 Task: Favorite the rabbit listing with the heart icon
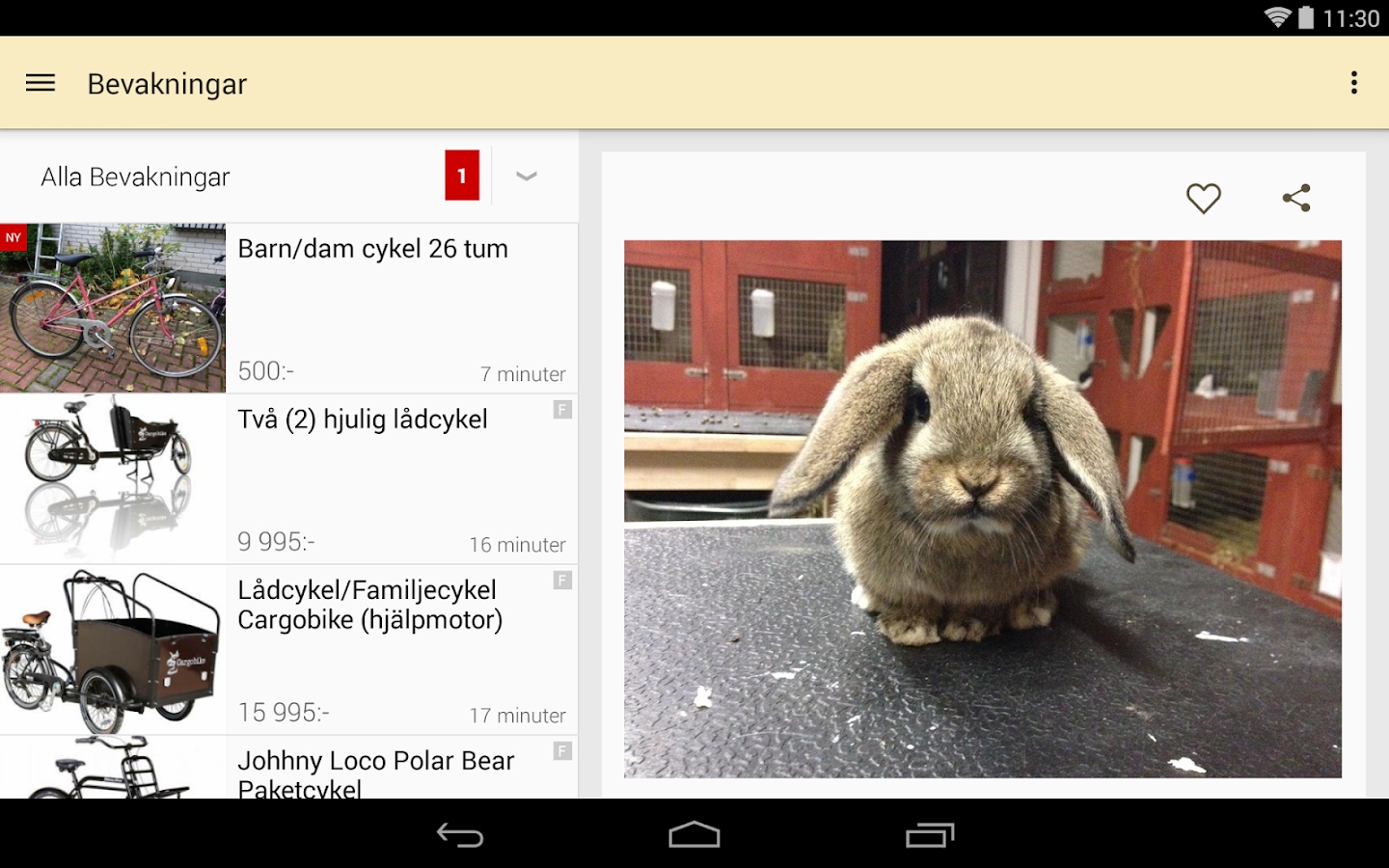(1204, 198)
